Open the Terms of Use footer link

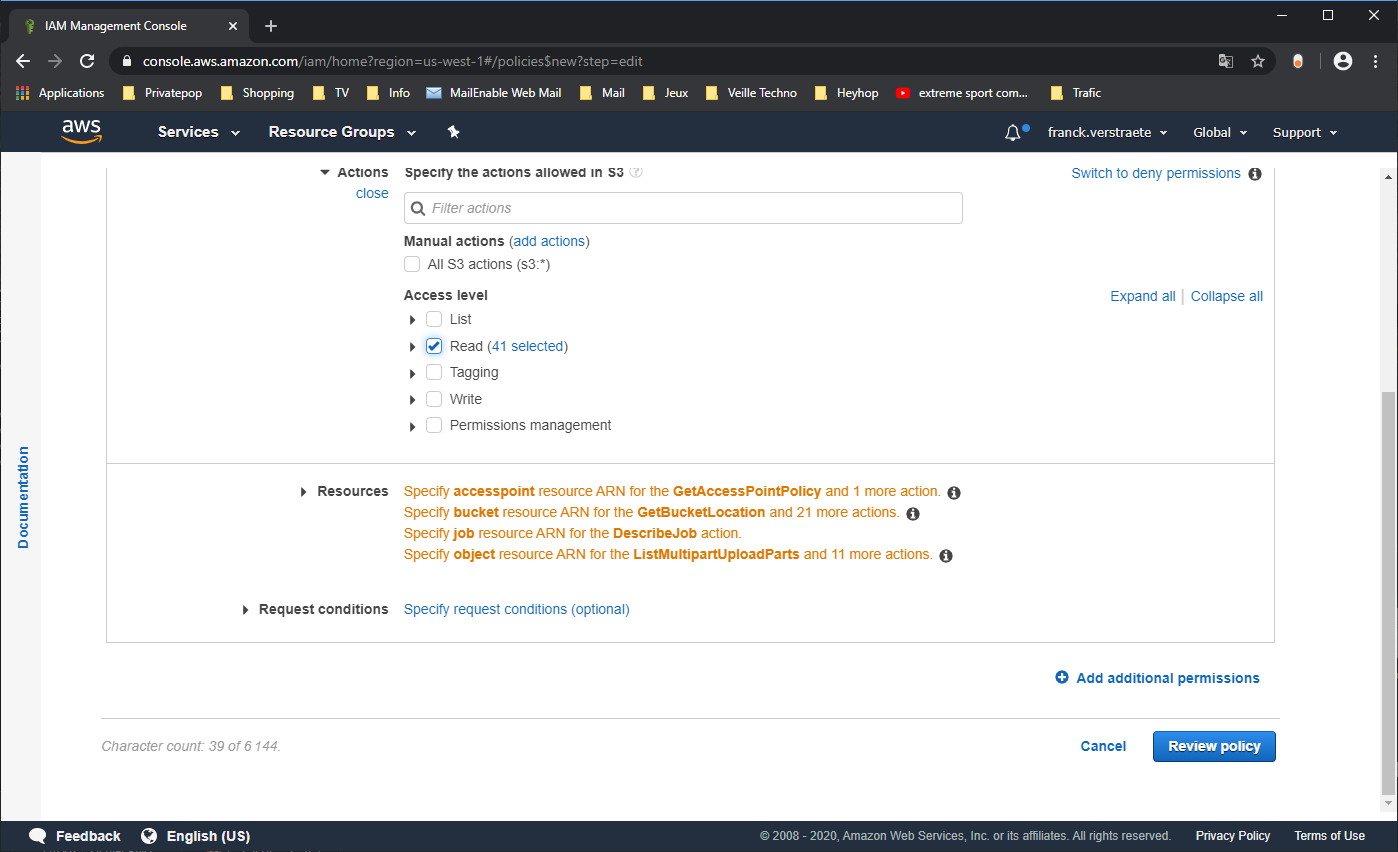coord(1329,836)
